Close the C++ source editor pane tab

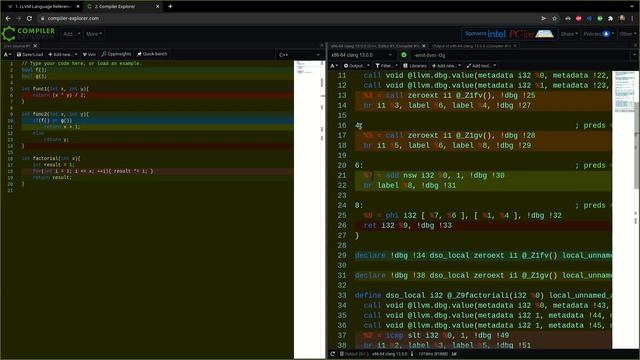[x=35, y=46]
